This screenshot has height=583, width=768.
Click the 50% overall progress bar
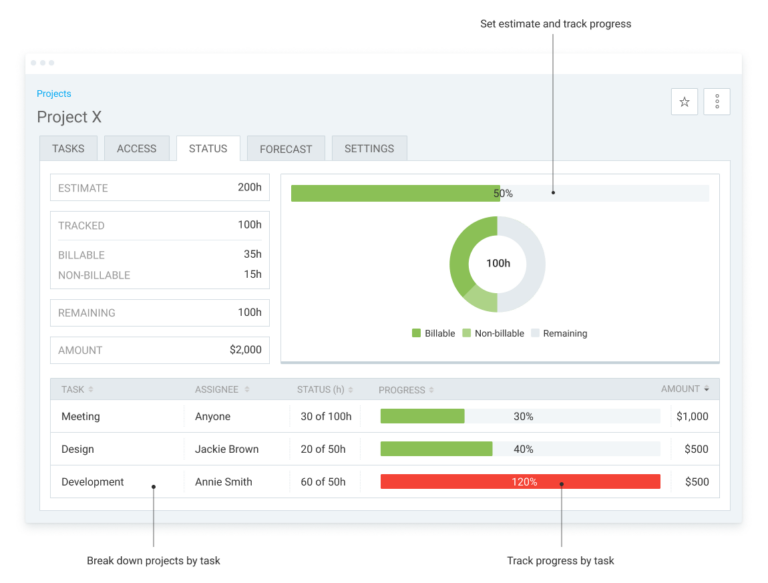500,194
